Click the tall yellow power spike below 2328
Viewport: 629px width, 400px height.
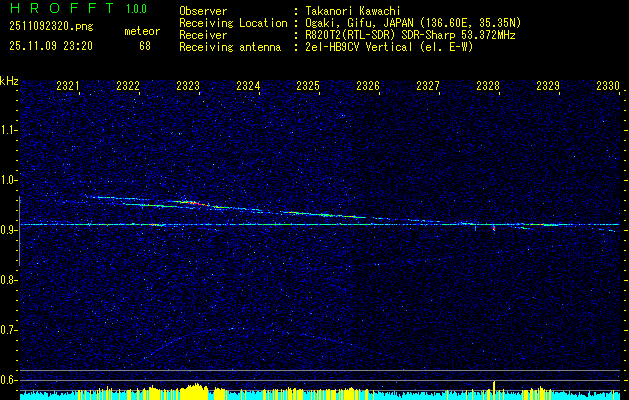tap(494, 390)
